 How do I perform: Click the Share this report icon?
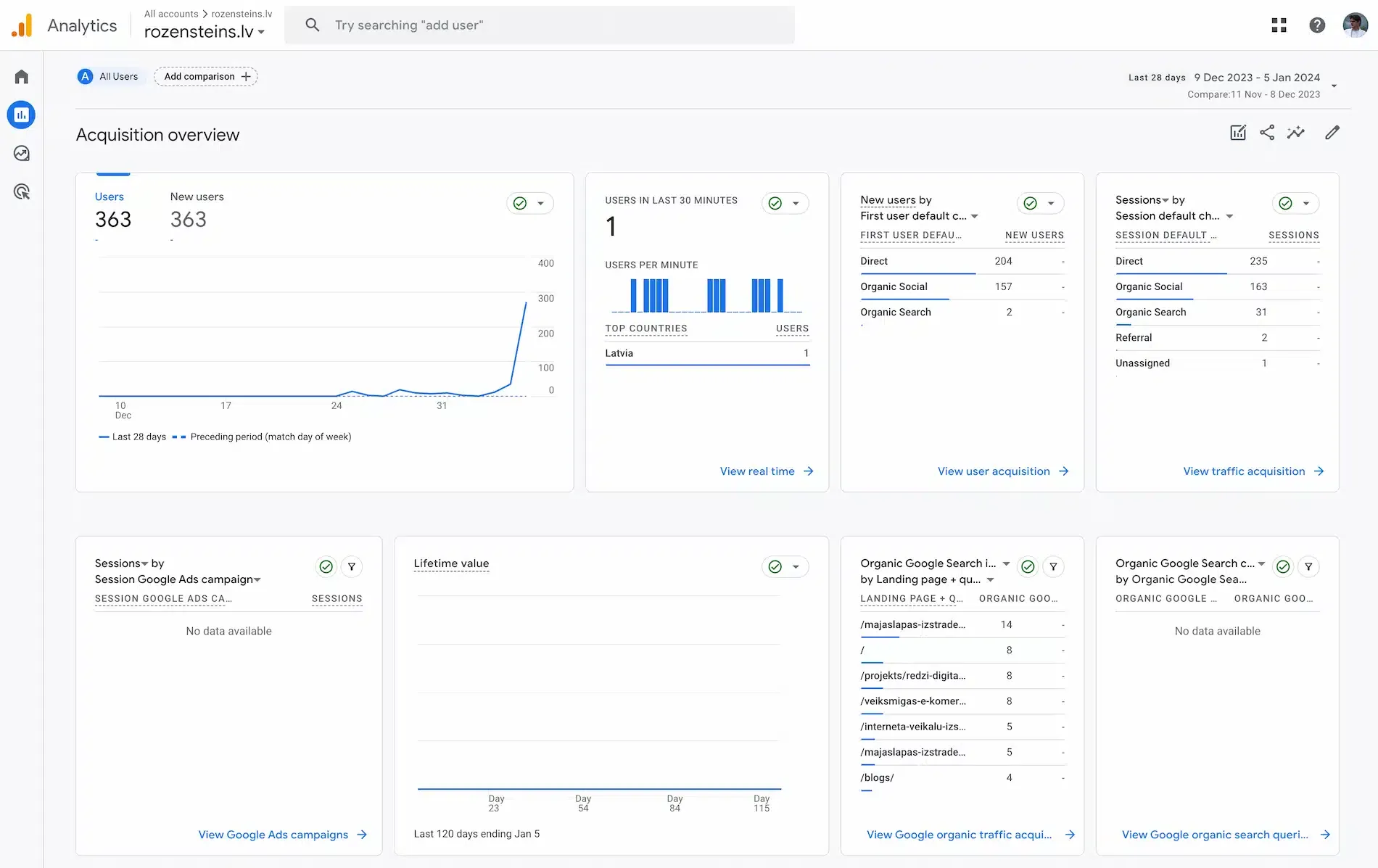pyautogui.click(x=1267, y=133)
